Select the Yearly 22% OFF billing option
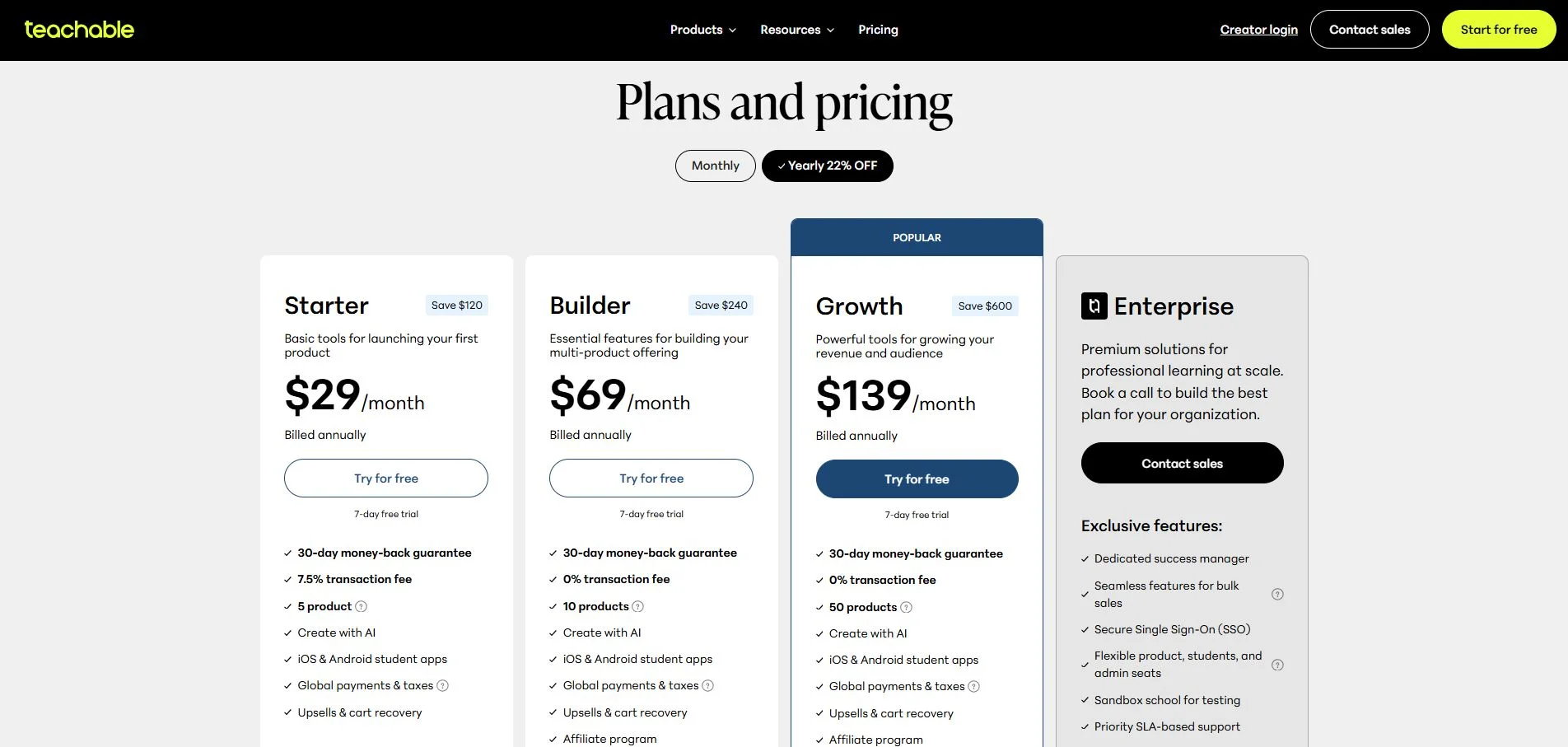The height and width of the screenshot is (747, 1568). [827, 166]
